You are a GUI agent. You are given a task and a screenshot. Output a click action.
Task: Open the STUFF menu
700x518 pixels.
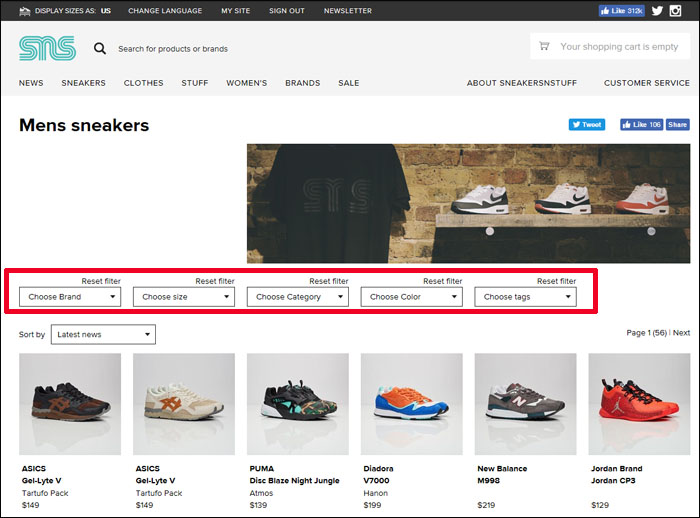pos(195,83)
